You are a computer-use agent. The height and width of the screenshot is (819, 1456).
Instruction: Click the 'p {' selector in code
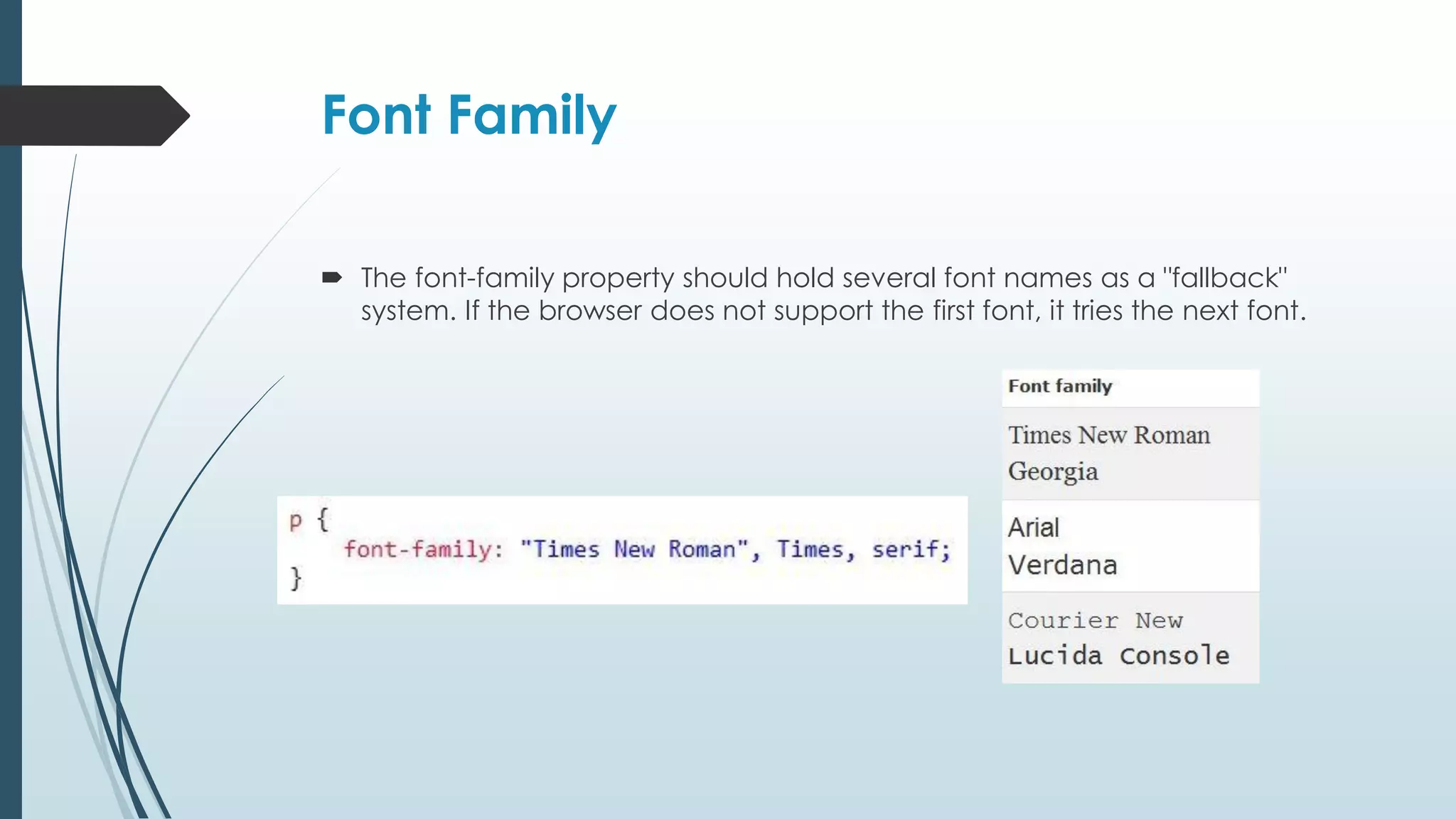click(309, 520)
